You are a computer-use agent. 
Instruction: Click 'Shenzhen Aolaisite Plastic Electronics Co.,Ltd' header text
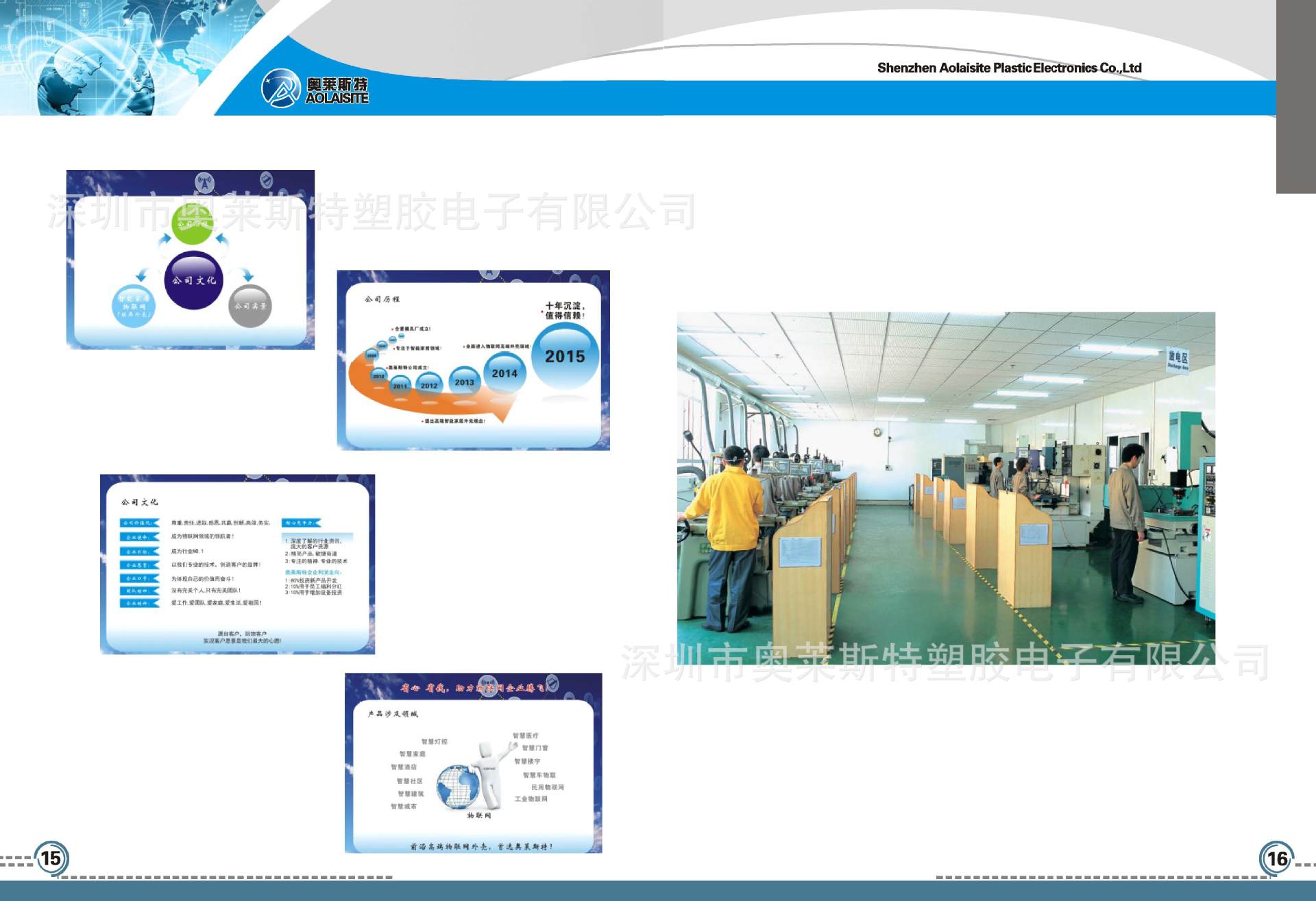[1009, 68]
